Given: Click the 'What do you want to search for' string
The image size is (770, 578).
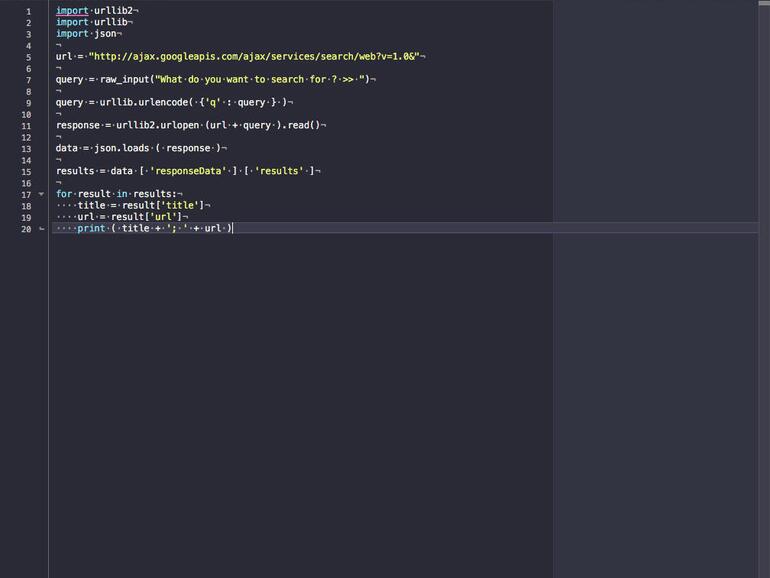Looking at the screenshot, I should (x=259, y=80).
